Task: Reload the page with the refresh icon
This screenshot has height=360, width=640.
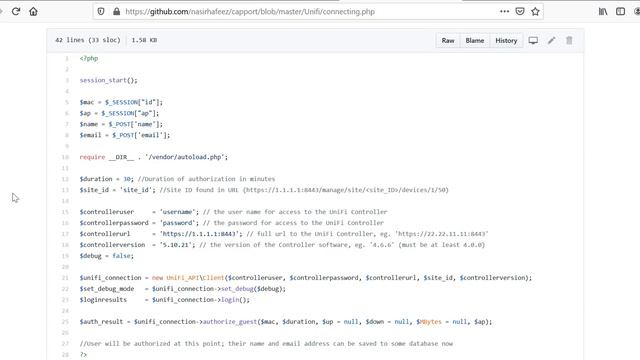Action: [x=16, y=11]
